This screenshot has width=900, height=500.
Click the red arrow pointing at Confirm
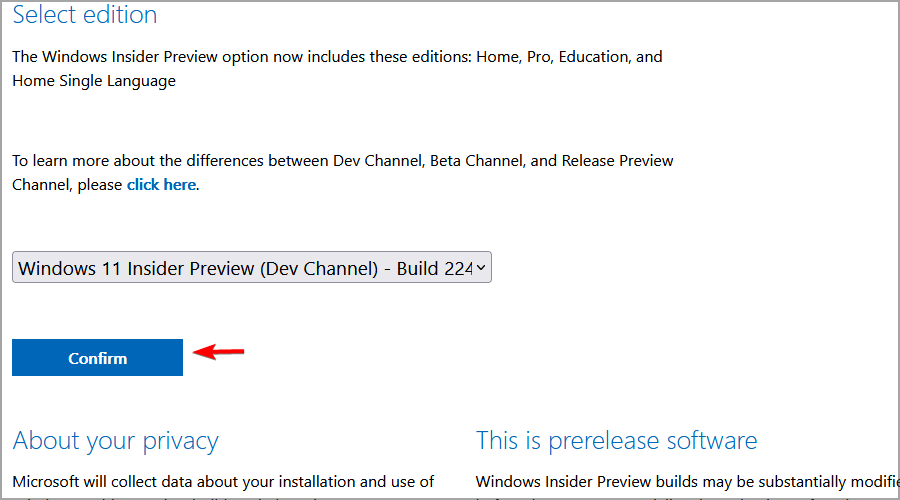218,351
